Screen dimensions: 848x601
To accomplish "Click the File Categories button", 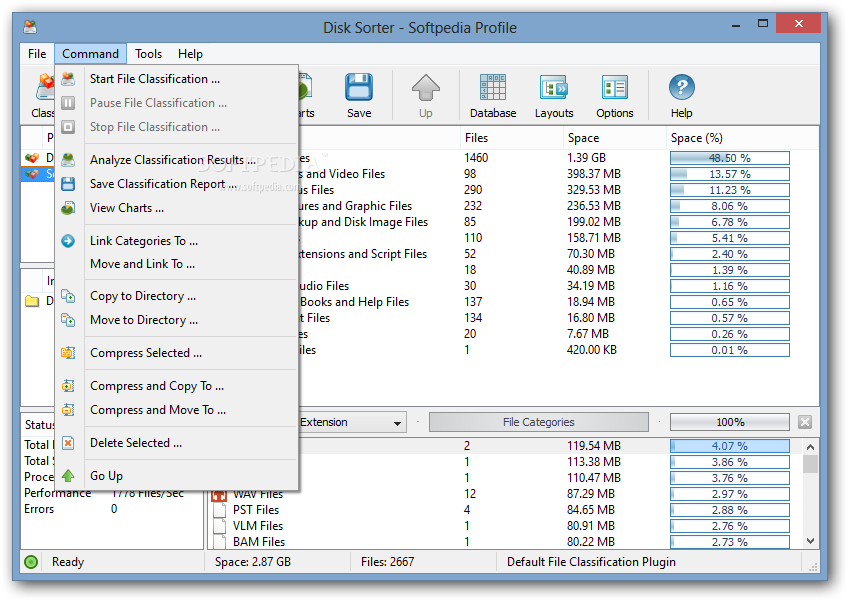I will (539, 422).
